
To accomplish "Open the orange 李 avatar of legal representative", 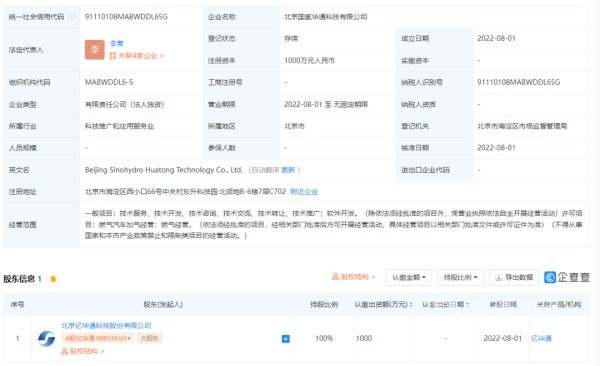I will [95, 50].
